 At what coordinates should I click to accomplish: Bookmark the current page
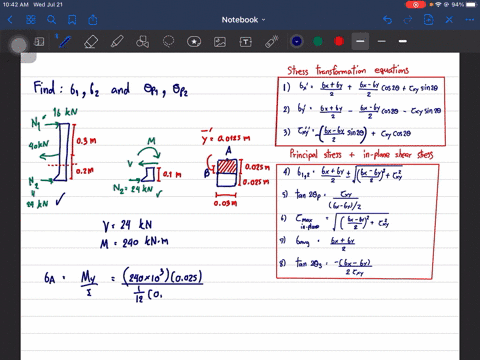coord(72,20)
